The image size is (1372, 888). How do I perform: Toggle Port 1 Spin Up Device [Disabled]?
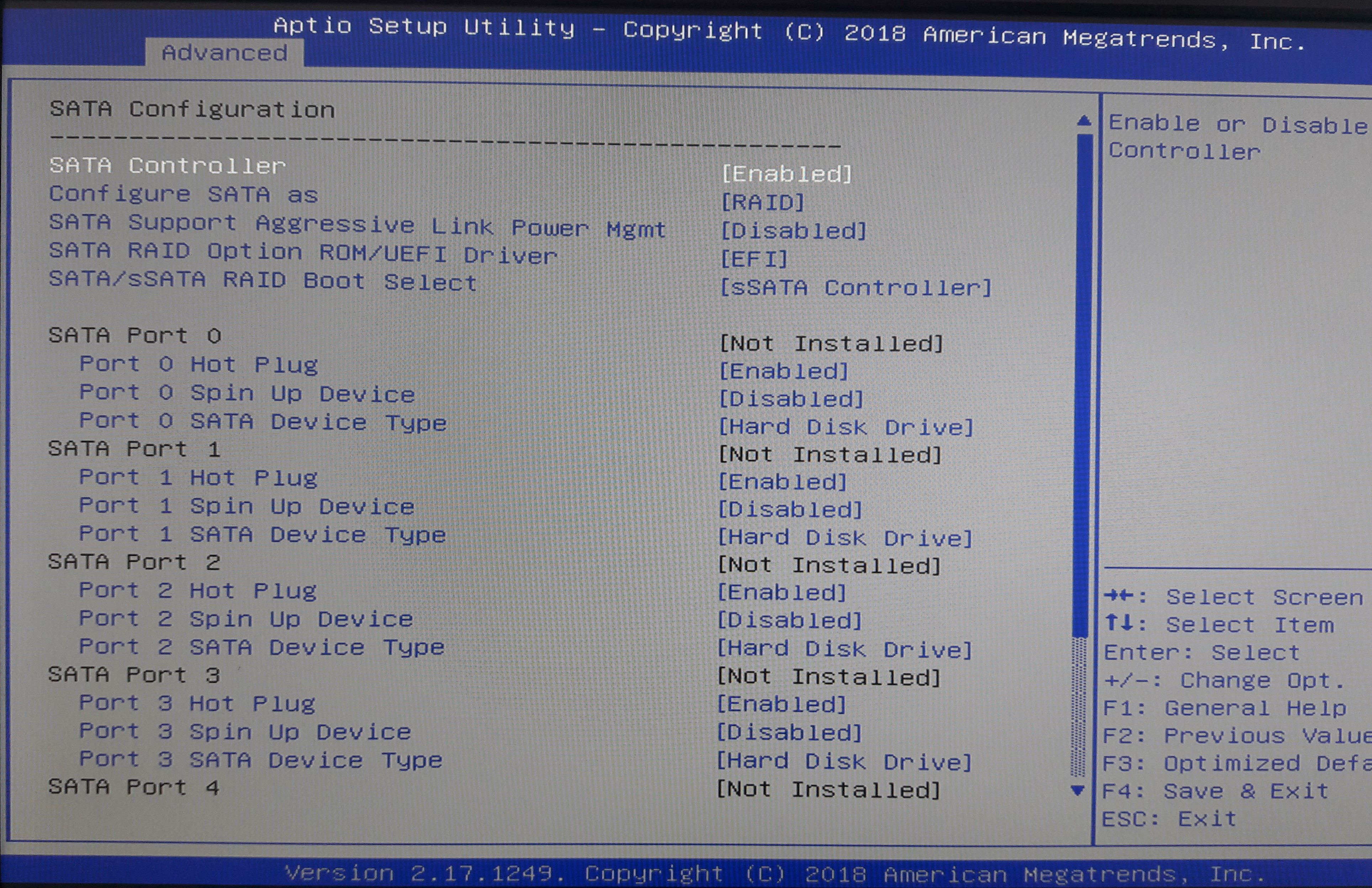click(x=790, y=510)
